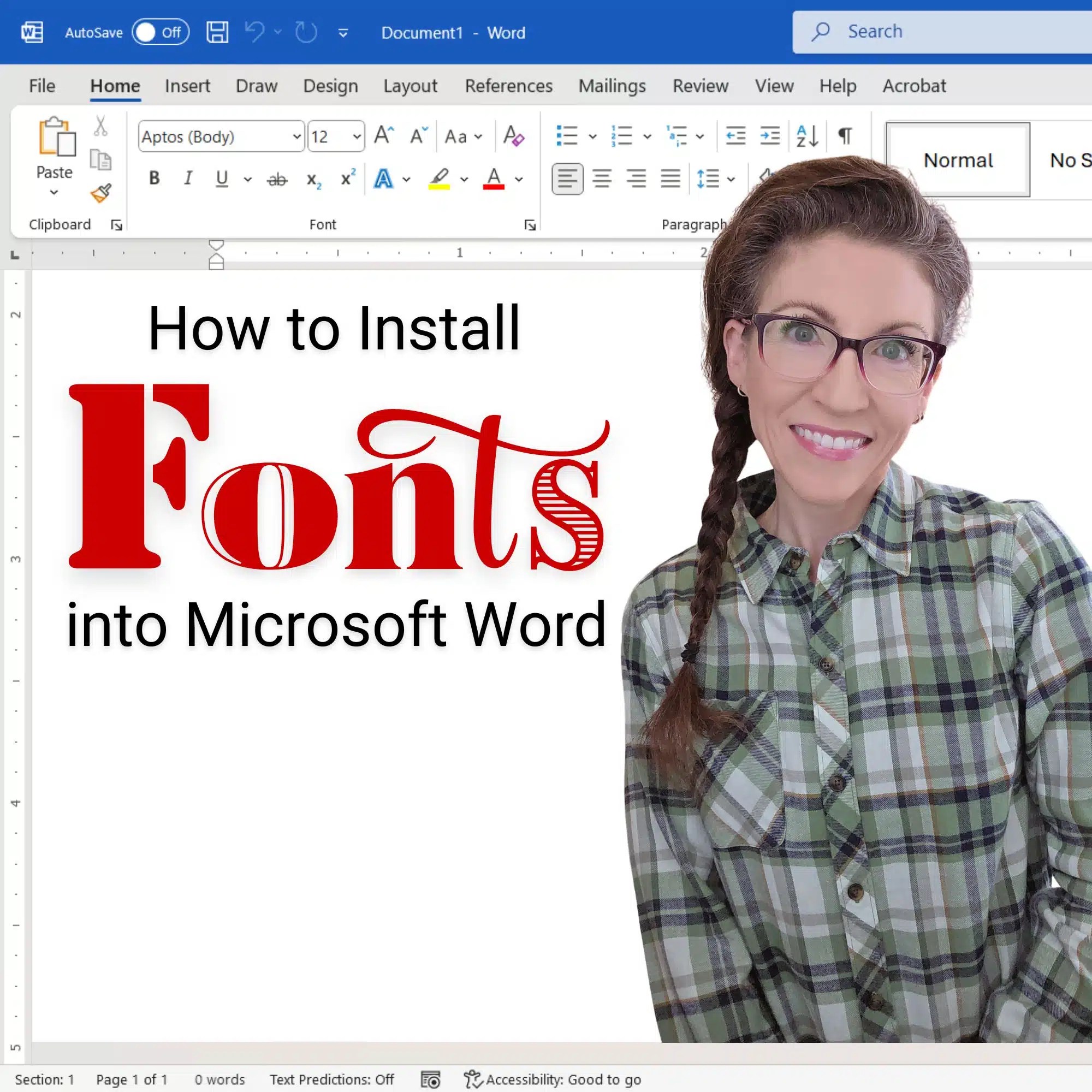Expand highlight color options arrow
Screen dimensions: 1092x1092
click(x=464, y=180)
